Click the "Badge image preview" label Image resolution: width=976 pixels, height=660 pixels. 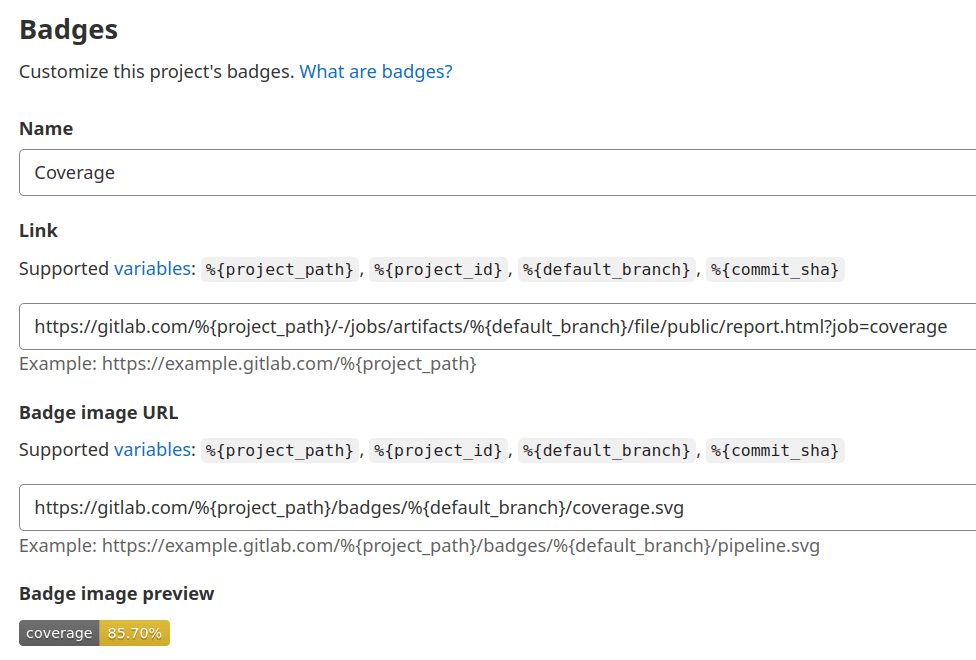point(116,594)
